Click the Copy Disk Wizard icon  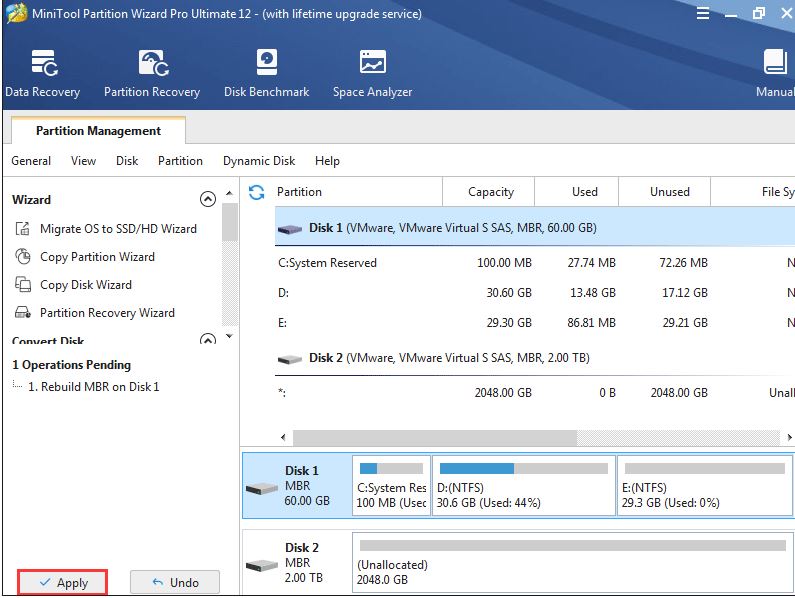(22, 285)
